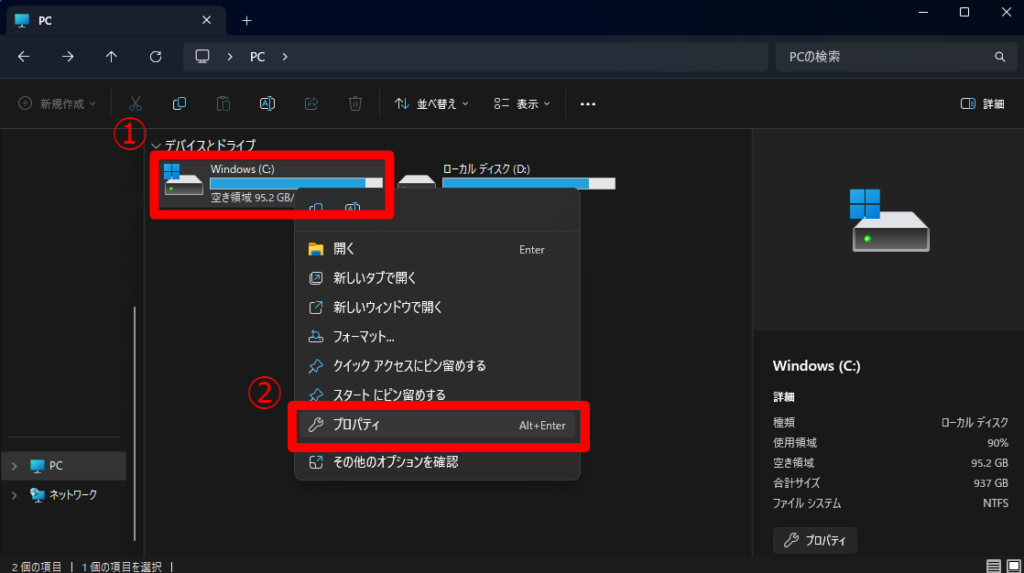This screenshot has height=573, width=1024.
Task: Choose 新しいウィンドウで開く in context menu
Action: tap(437, 307)
